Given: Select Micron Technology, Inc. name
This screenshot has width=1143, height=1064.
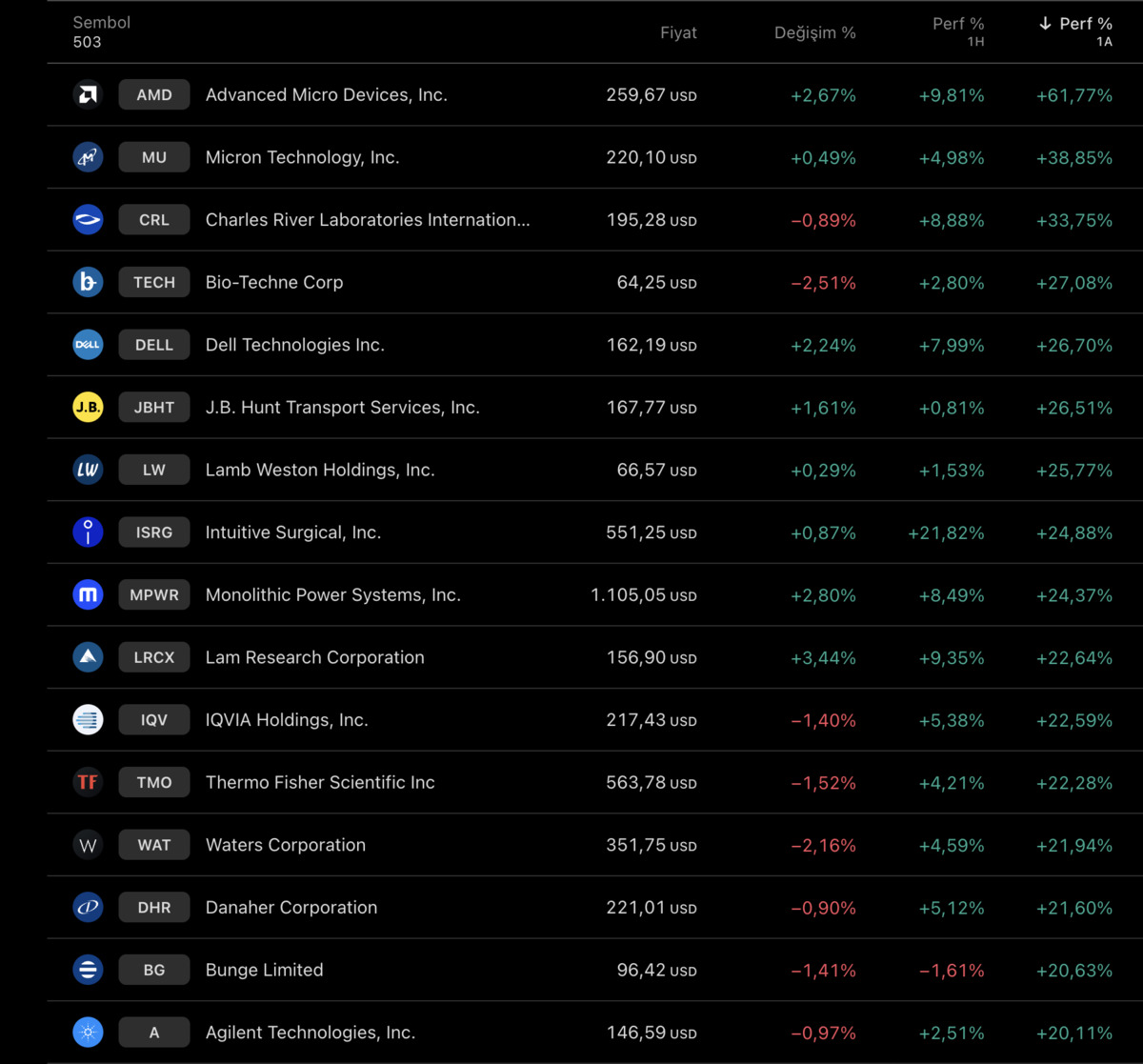Looking at the screenshot, I should tap(302, 157).
